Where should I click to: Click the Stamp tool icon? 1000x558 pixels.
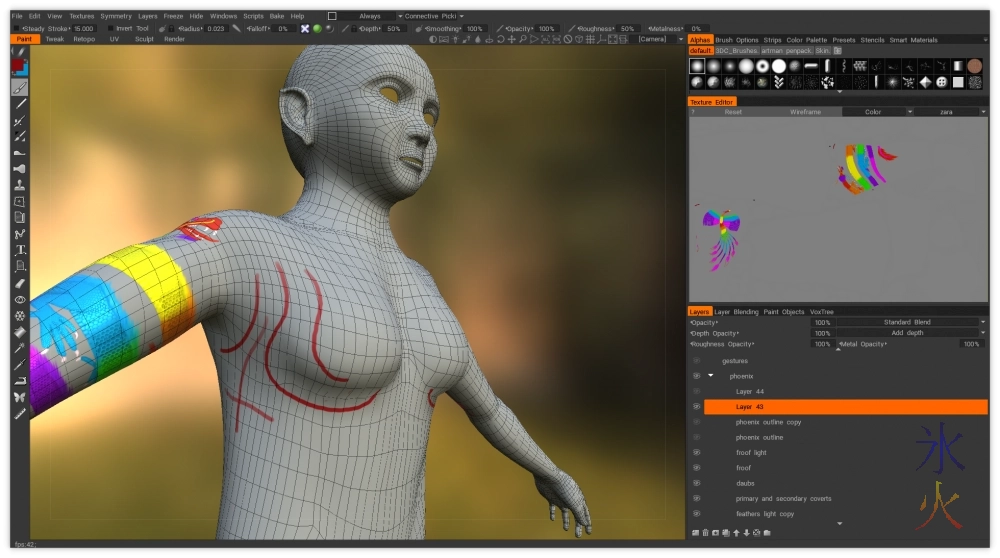[19, 185]
